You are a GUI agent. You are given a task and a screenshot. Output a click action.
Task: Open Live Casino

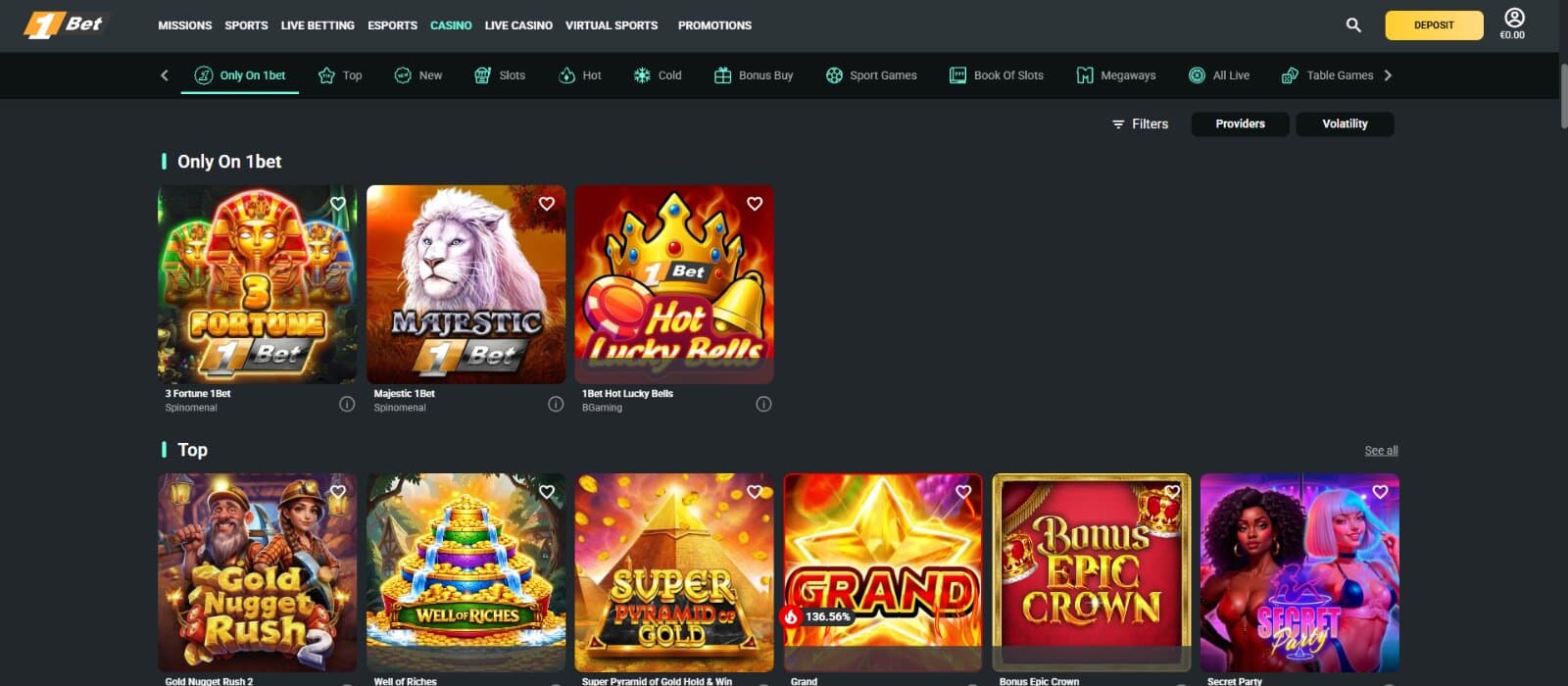click(518, 25)
